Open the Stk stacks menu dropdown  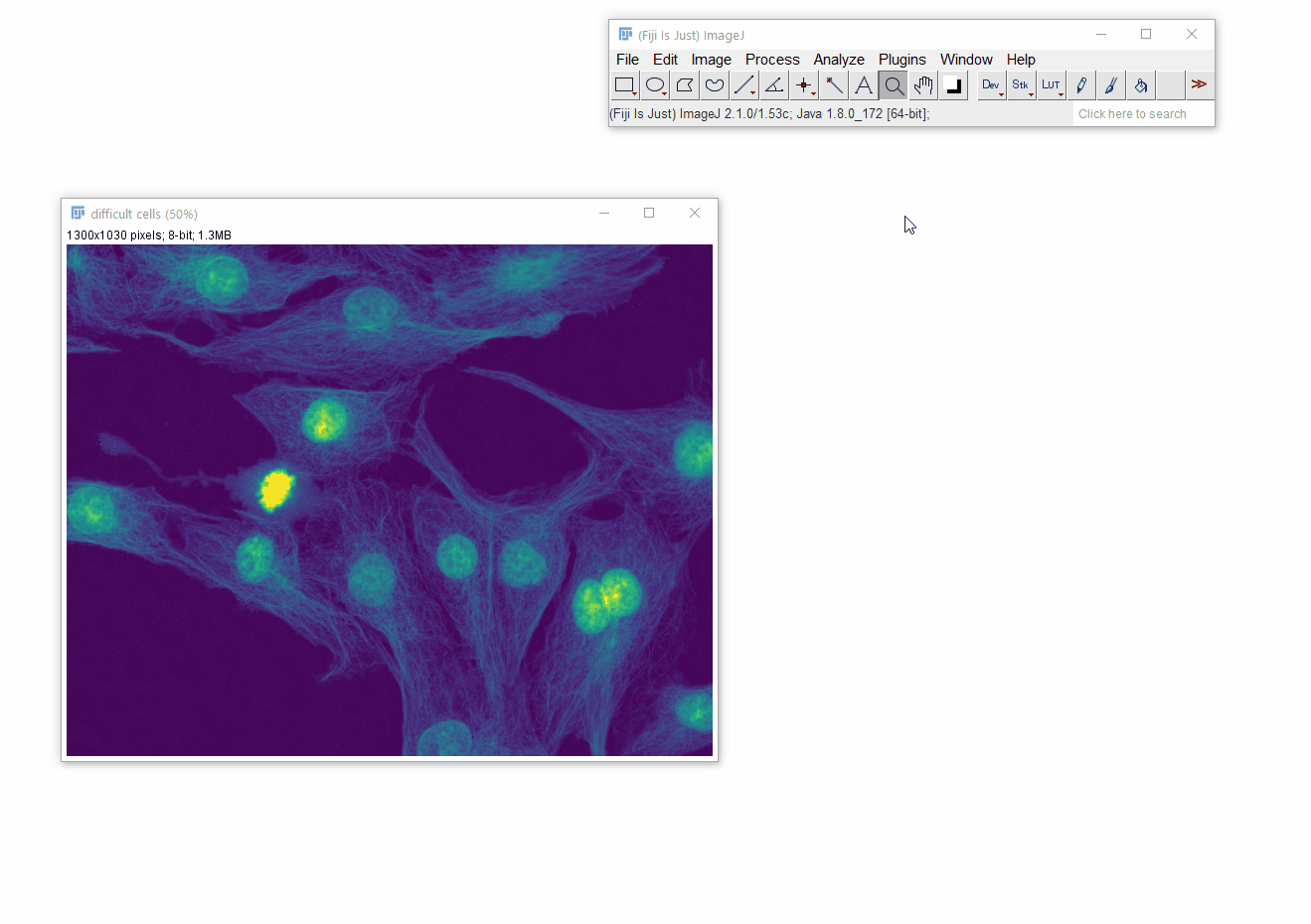(x=1021, y=85)
